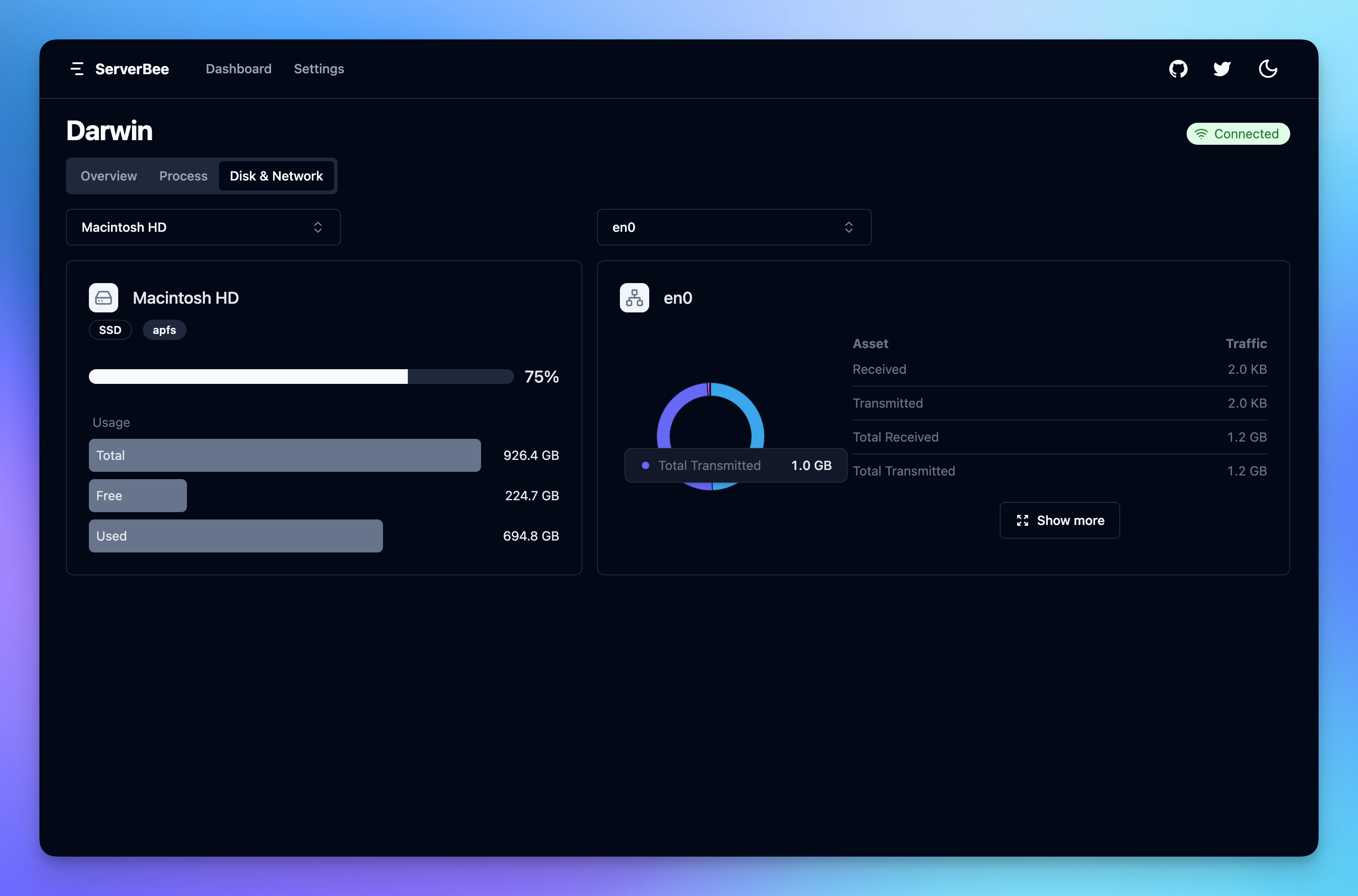Open the Macintosh HD disk dropdown
The image size is (1358, 896).
(203, 227)
